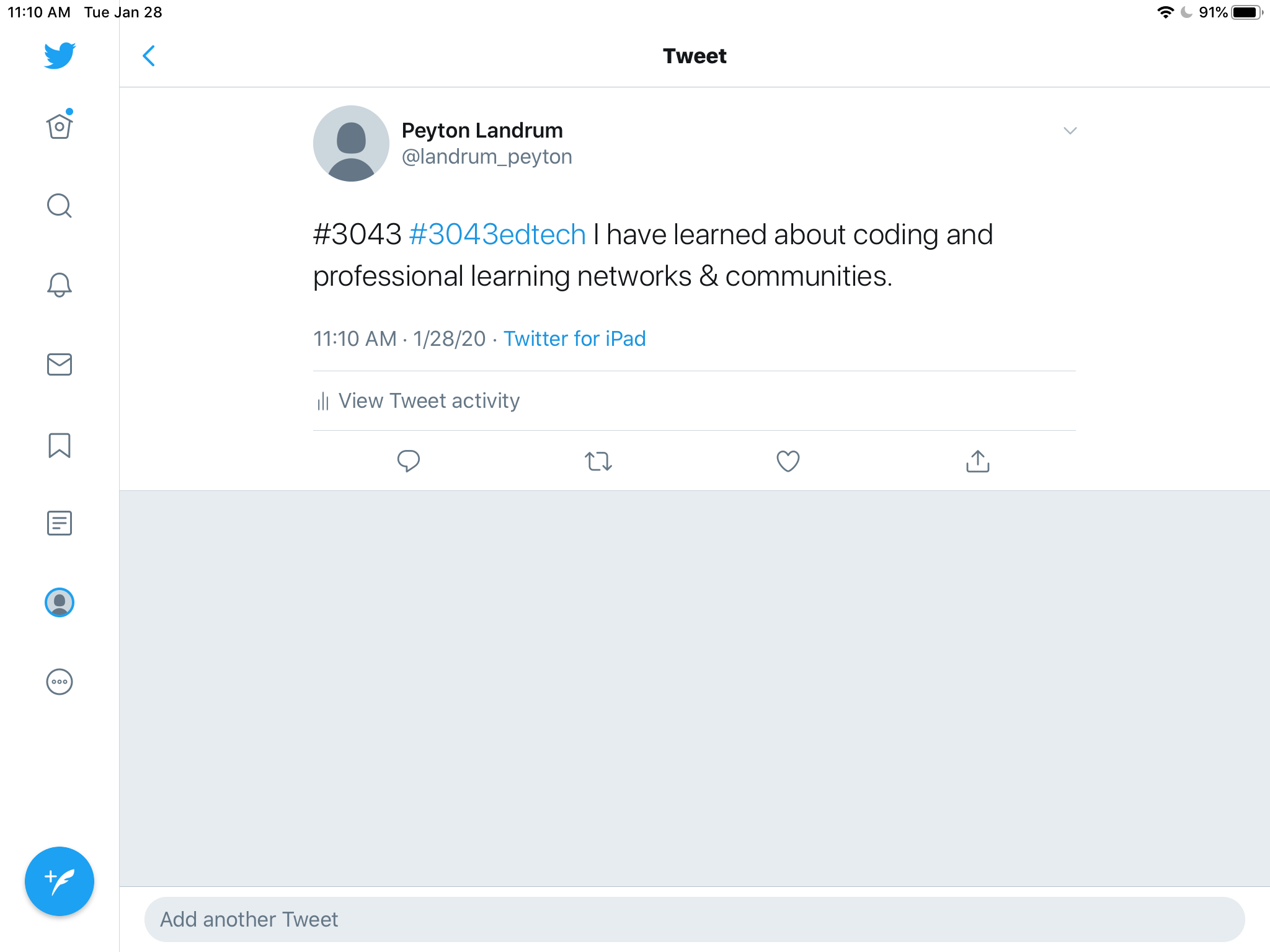Open the Bookmarks icon
Viewport: 1270px width, 952px height.
point(60,445)
